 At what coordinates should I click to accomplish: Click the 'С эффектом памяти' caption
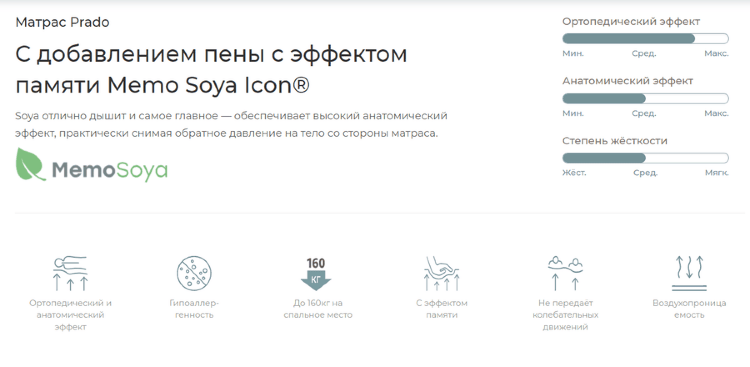click(441, 309)
